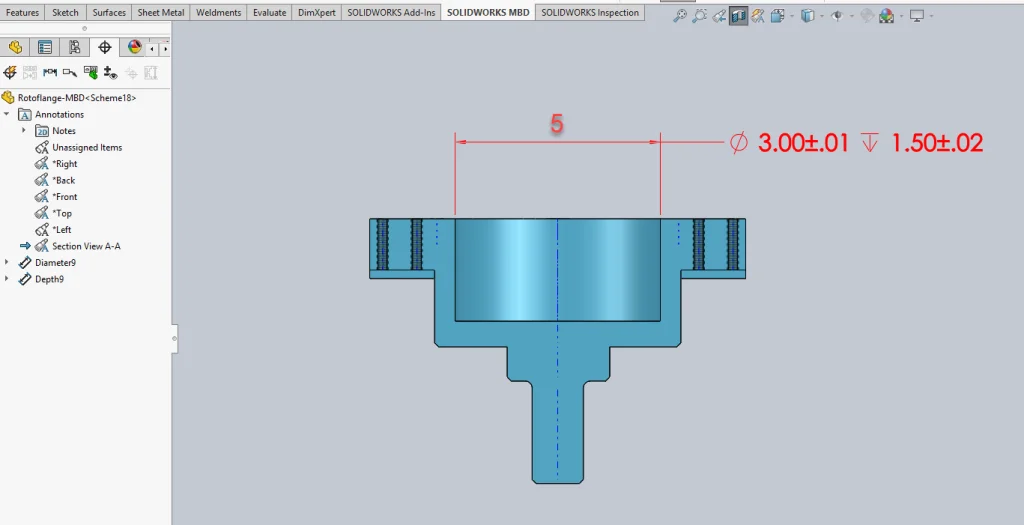
Task: Expand the Diameter9 feature
Action: click(x=7, y=262)
